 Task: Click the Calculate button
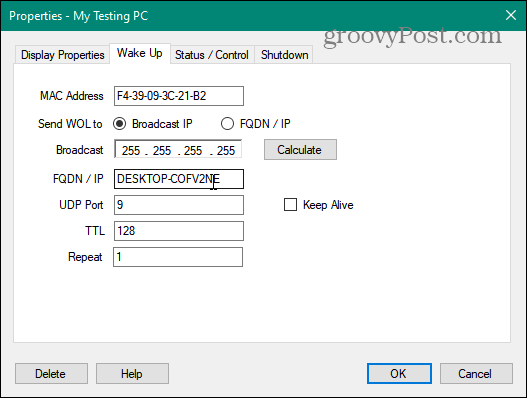pos(300,150)
